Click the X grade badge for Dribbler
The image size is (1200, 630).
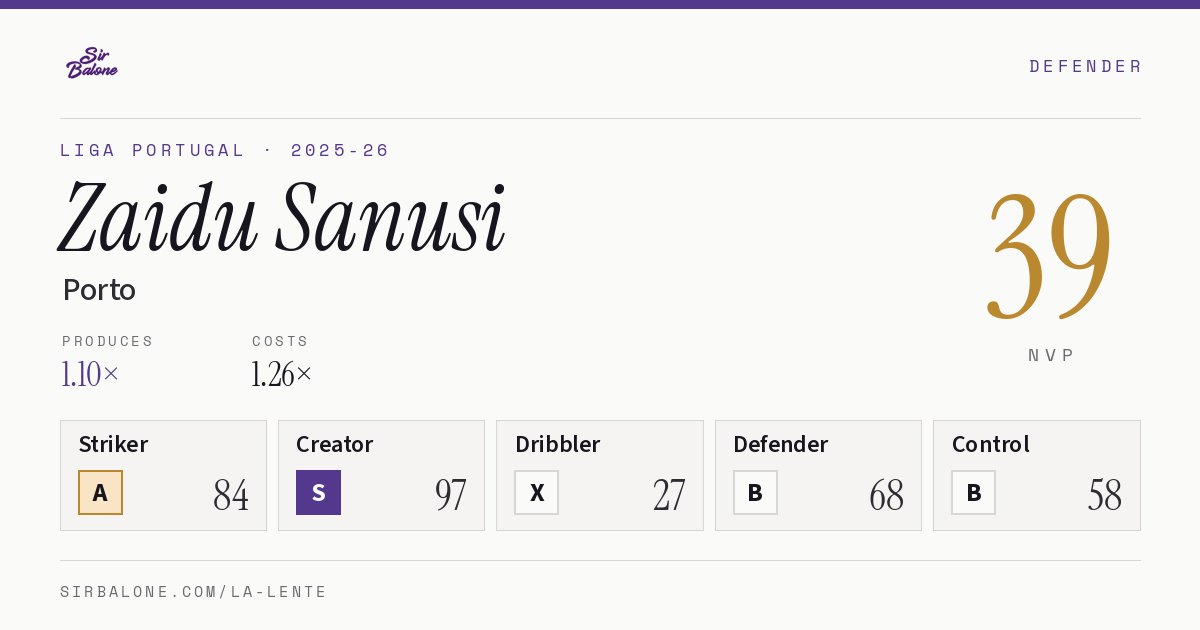coord(536,492)
